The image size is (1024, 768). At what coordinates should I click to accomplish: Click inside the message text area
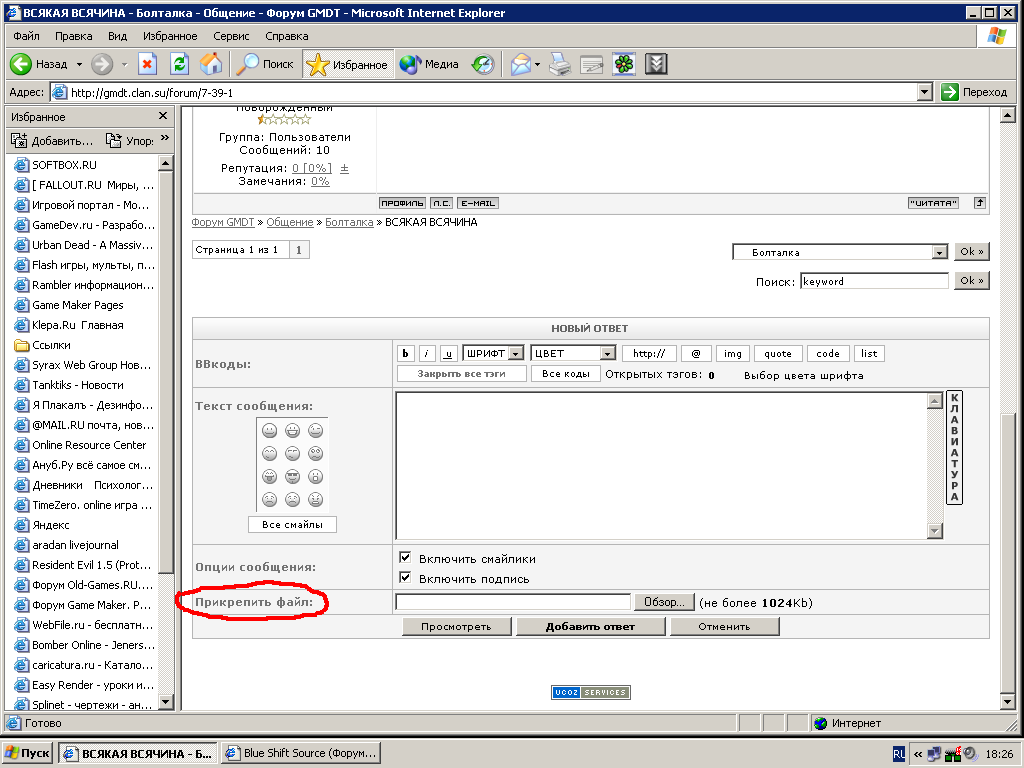[x=660, y=465]
